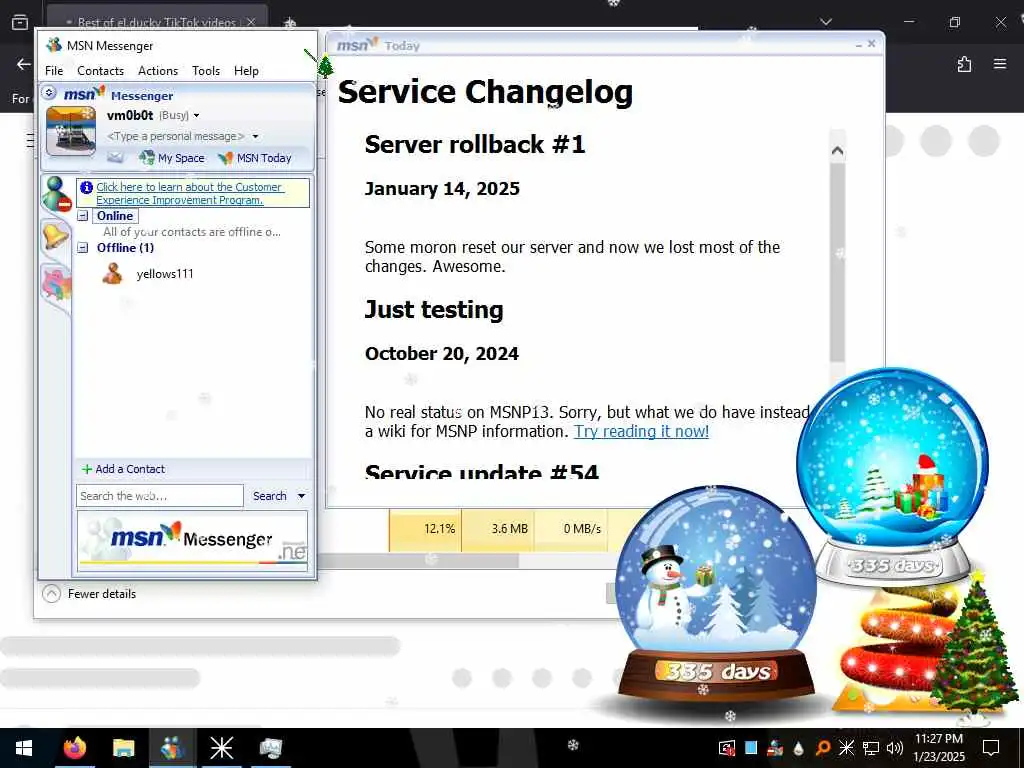Open the Actions menu

click(x=157, y=71)
